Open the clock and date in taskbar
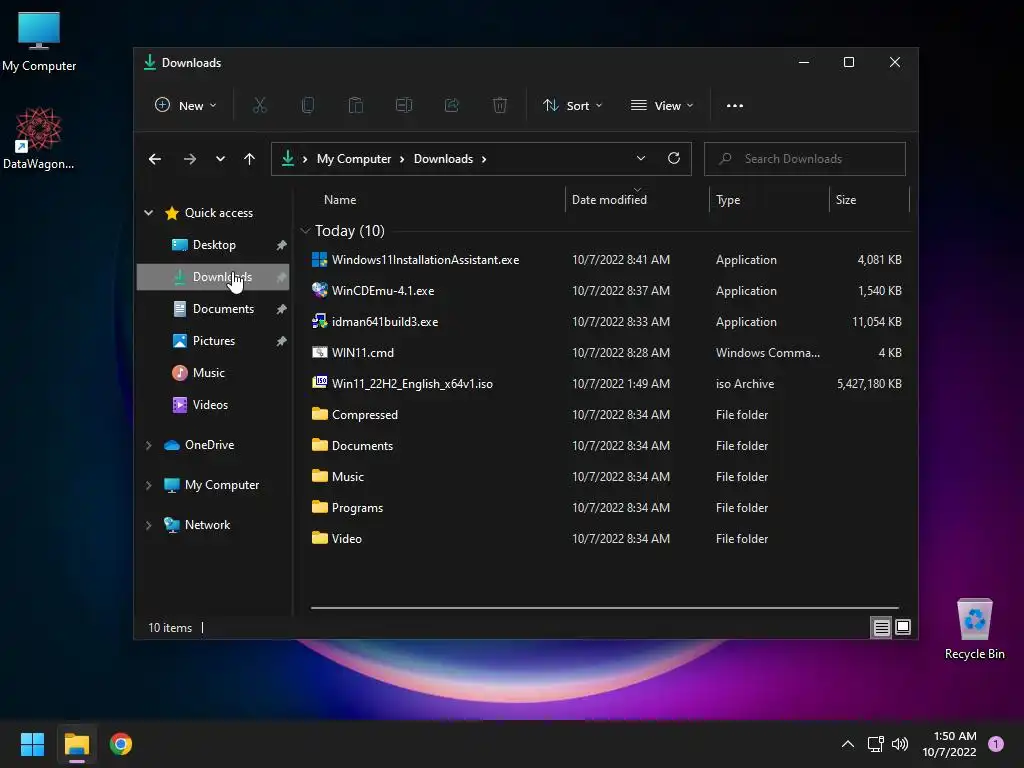This screenshot has width=1024, height=768. tap(950, 744)
